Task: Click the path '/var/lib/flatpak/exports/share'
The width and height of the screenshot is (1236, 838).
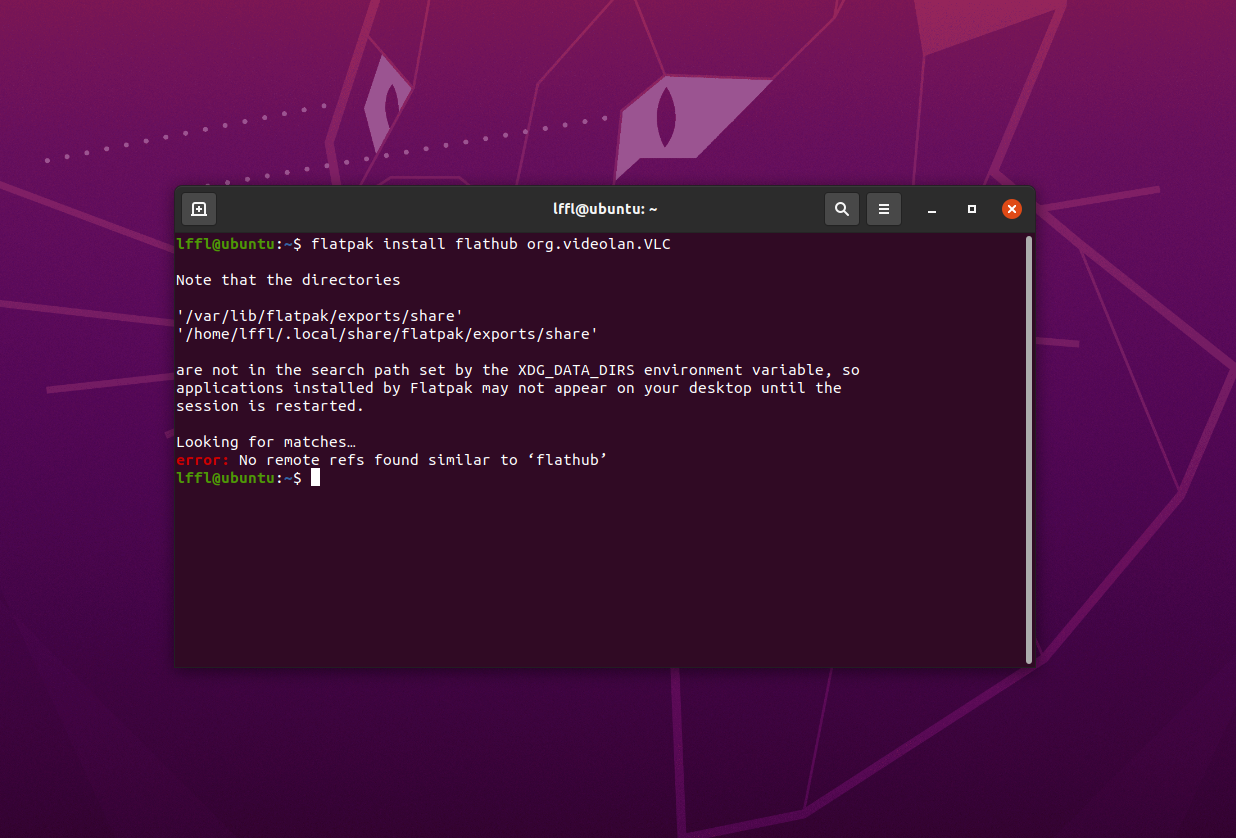Action: (320, 315)
